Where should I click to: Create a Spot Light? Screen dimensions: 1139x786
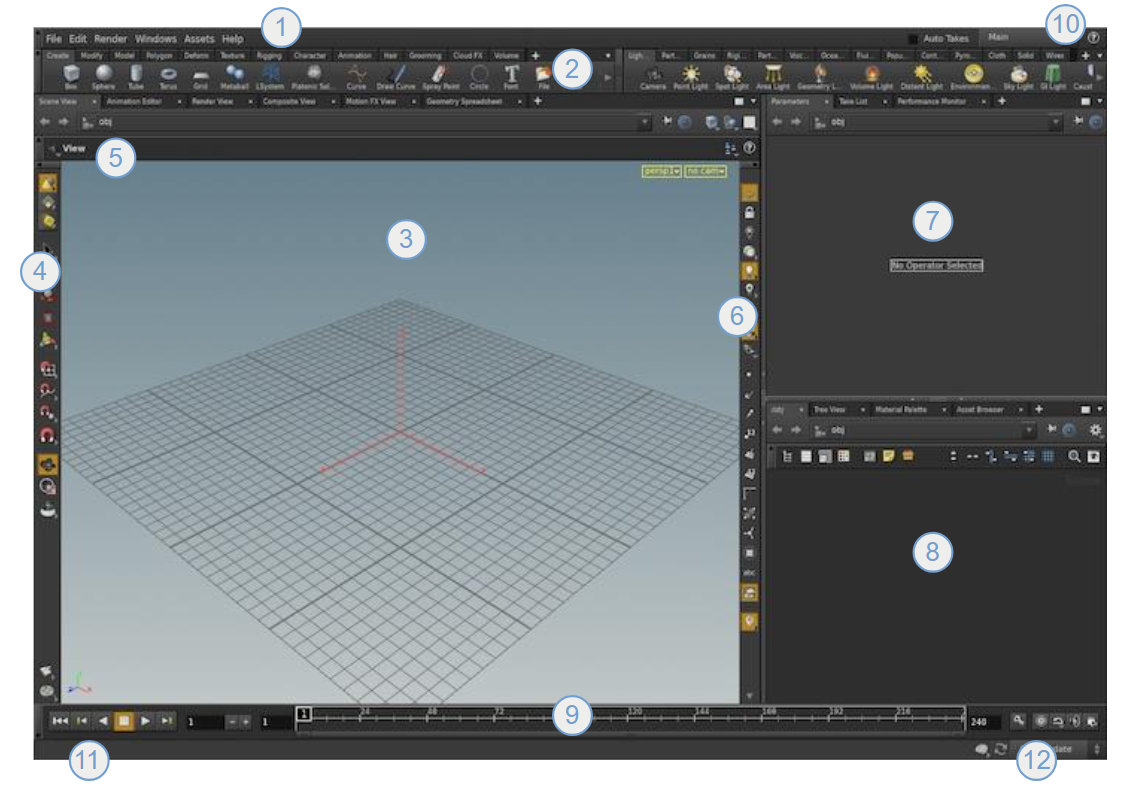(x=731, y=76)
